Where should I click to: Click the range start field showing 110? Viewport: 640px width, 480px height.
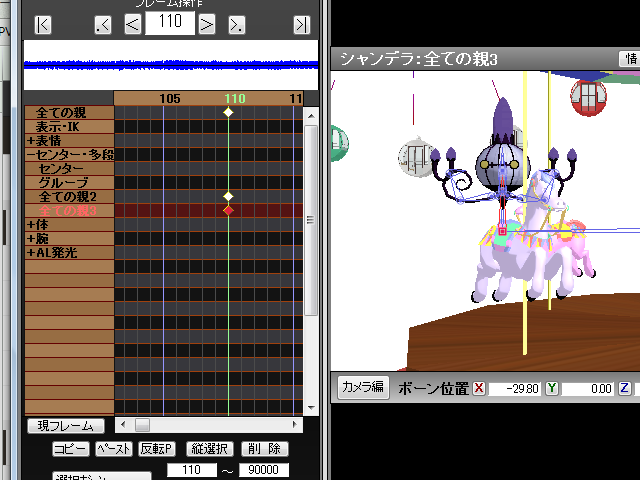click(191, 470)
